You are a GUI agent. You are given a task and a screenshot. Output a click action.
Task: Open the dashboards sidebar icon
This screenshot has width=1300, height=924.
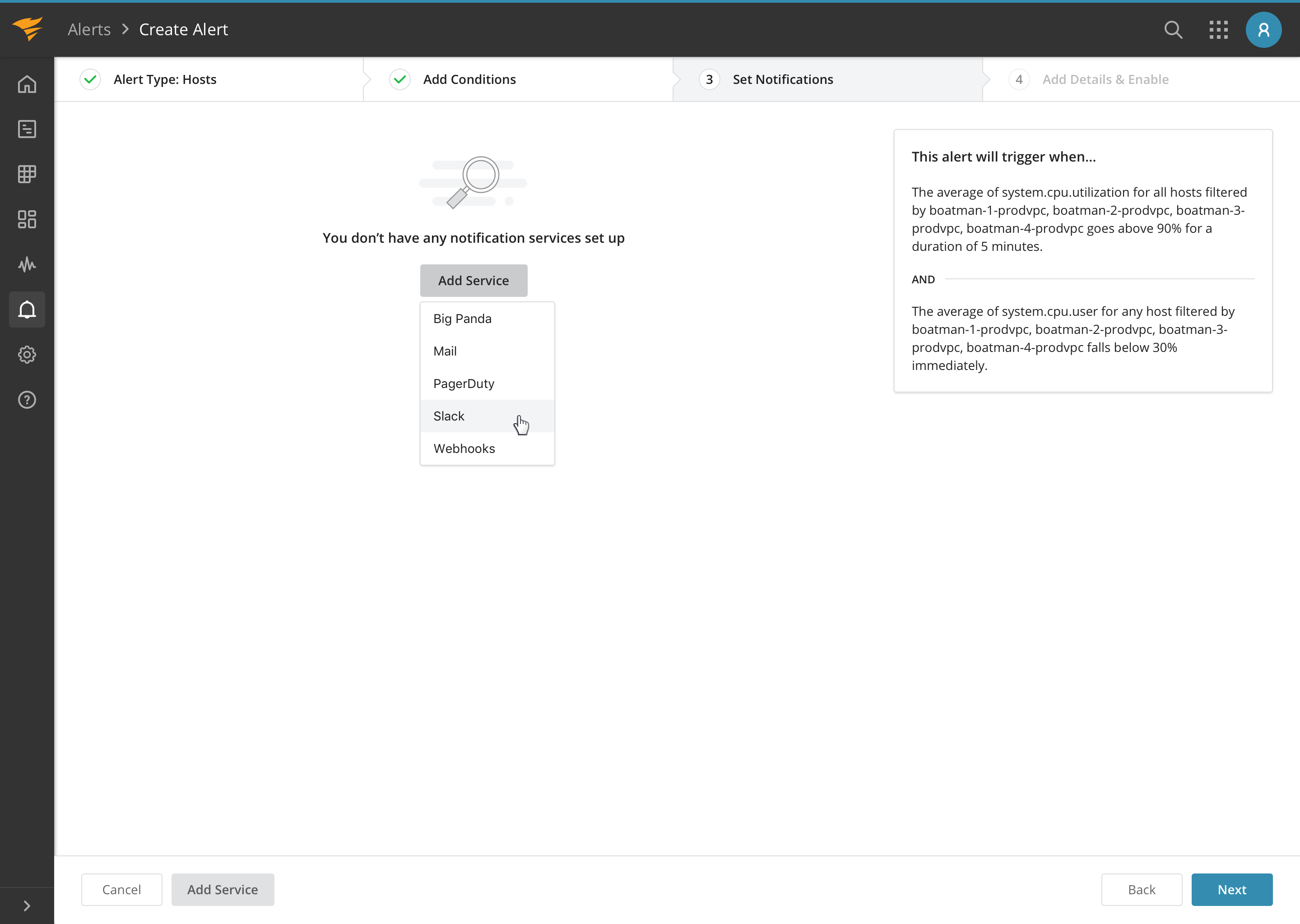point(27,219)
